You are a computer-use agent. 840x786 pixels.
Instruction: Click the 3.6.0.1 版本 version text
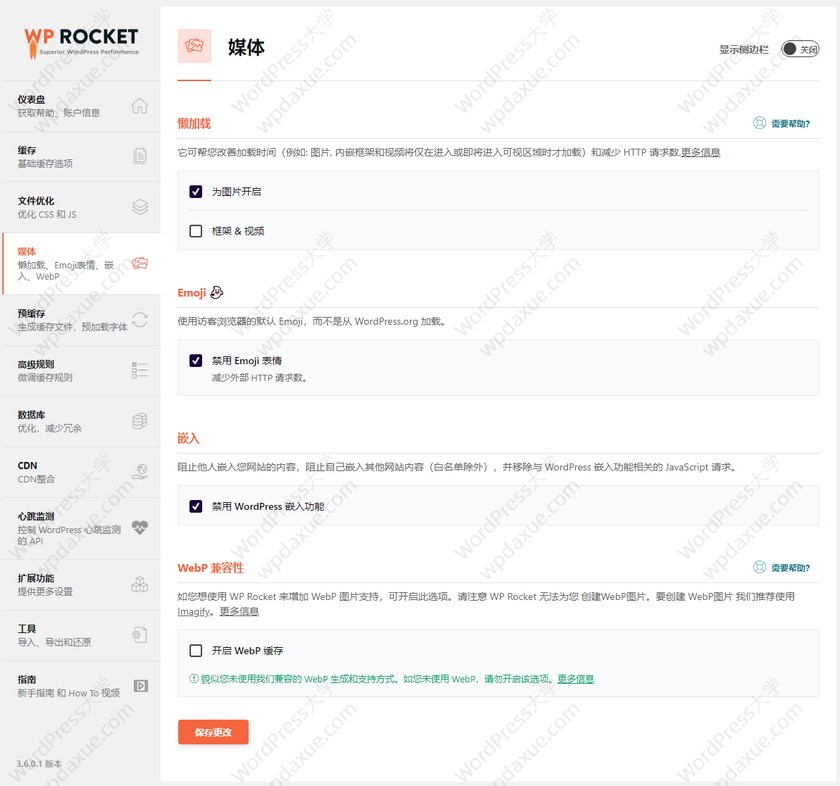pyautogui.click(x=39, y=763)
